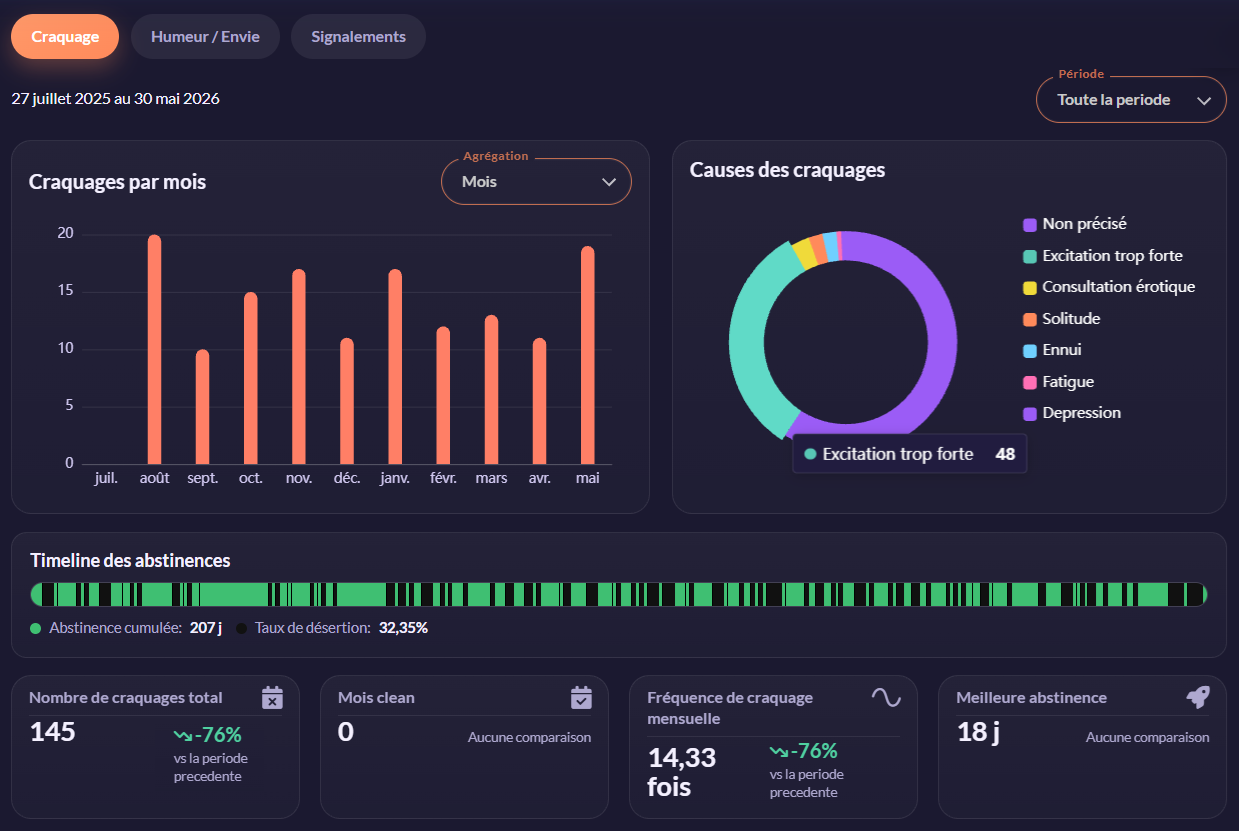Image resolution: width=1239 pixels, height=831 pixels.
Task: Click the y-axis label 20
Action: pyautogui.click(x=65, y=234)
